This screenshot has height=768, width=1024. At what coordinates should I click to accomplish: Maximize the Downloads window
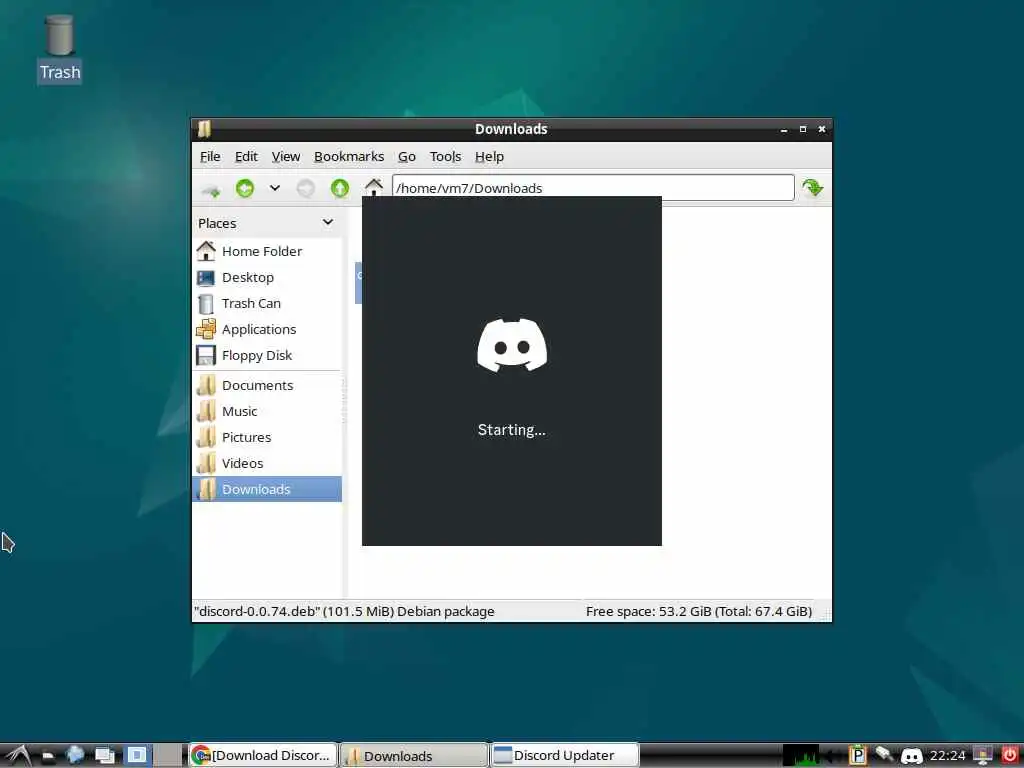[x=803, y=129]
